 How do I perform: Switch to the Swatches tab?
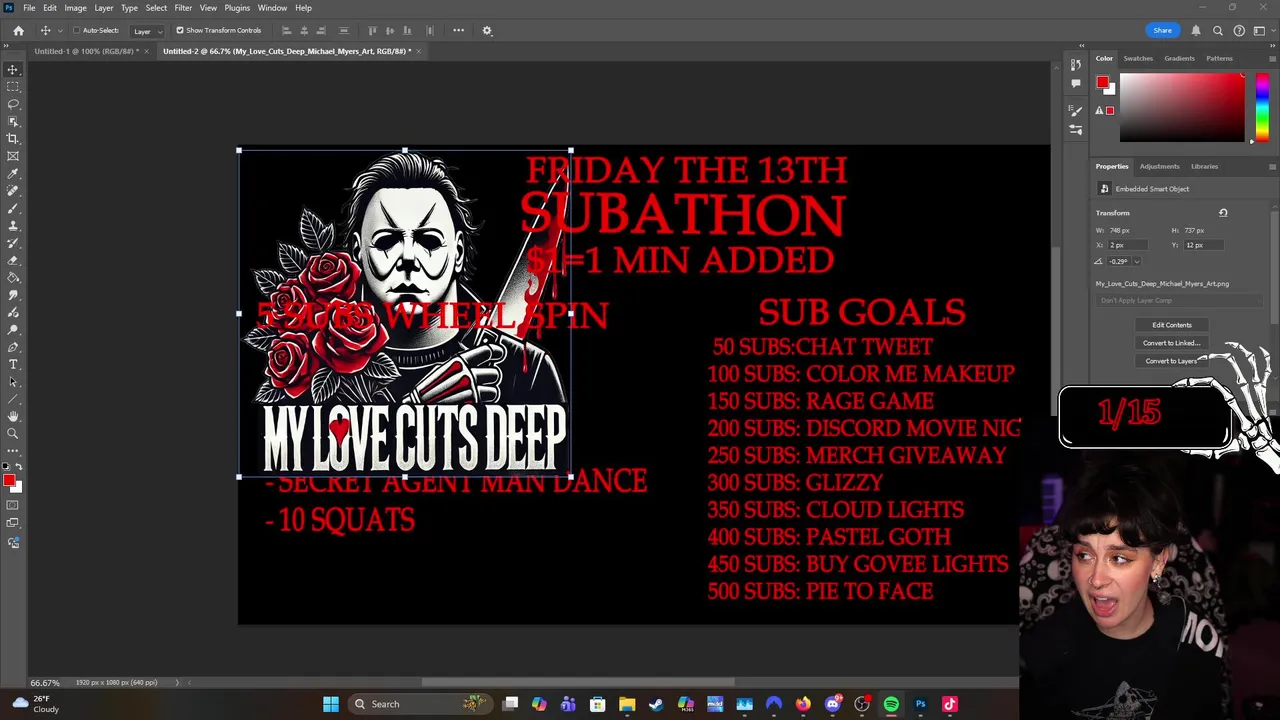1138,58
